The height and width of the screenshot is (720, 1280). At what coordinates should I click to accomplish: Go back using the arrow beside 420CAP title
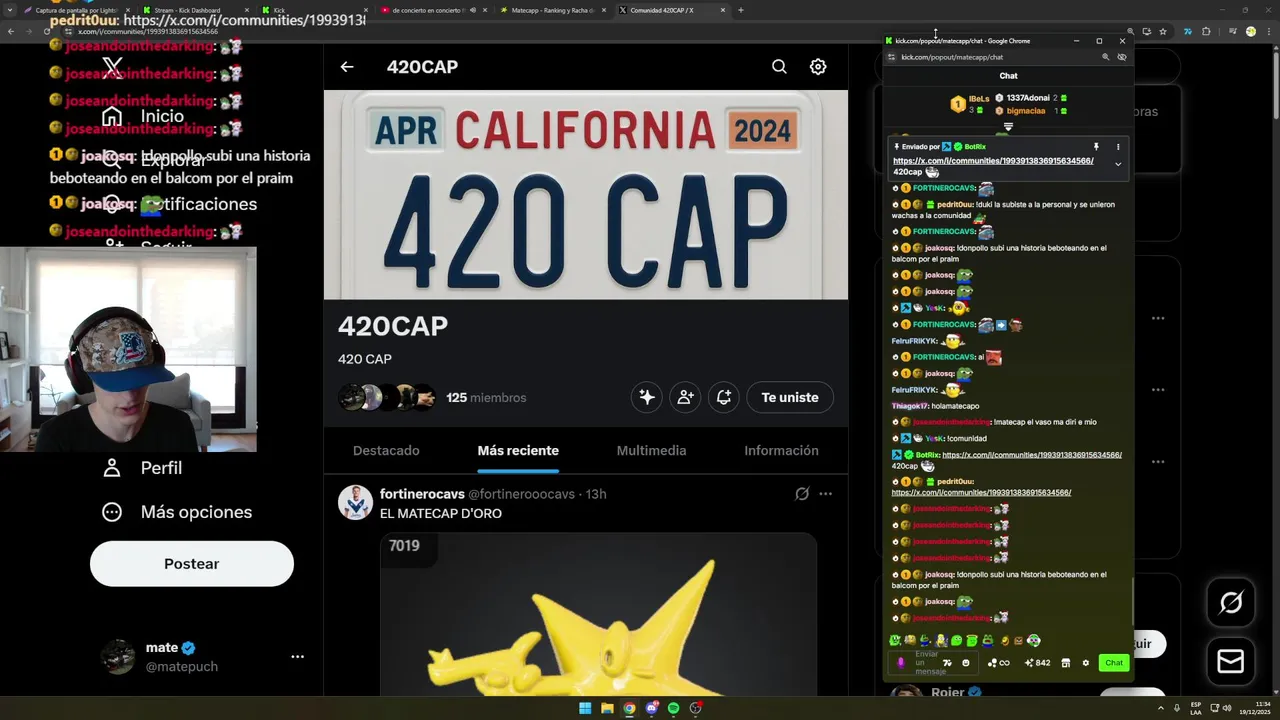347,67
